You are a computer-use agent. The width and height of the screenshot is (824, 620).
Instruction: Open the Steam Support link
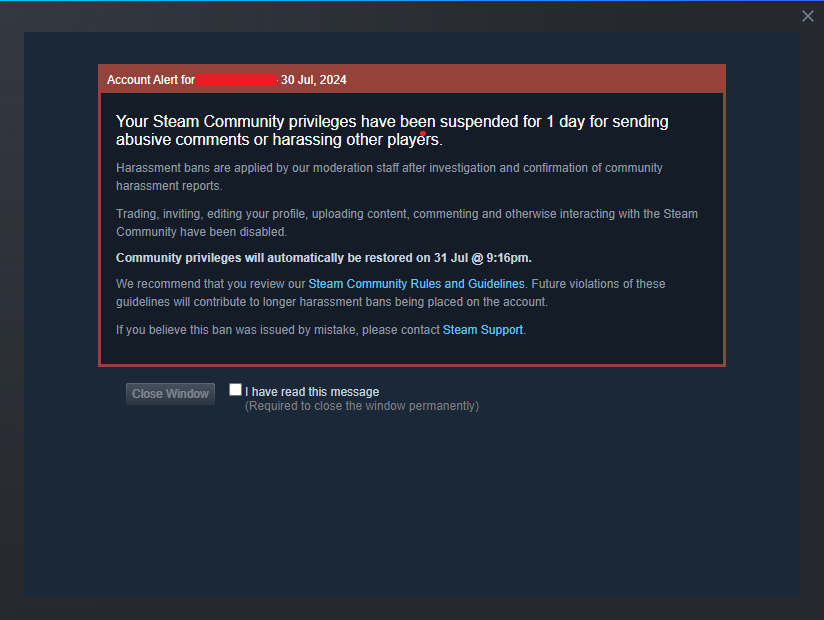pyautogui.click(x=482, y=330)
